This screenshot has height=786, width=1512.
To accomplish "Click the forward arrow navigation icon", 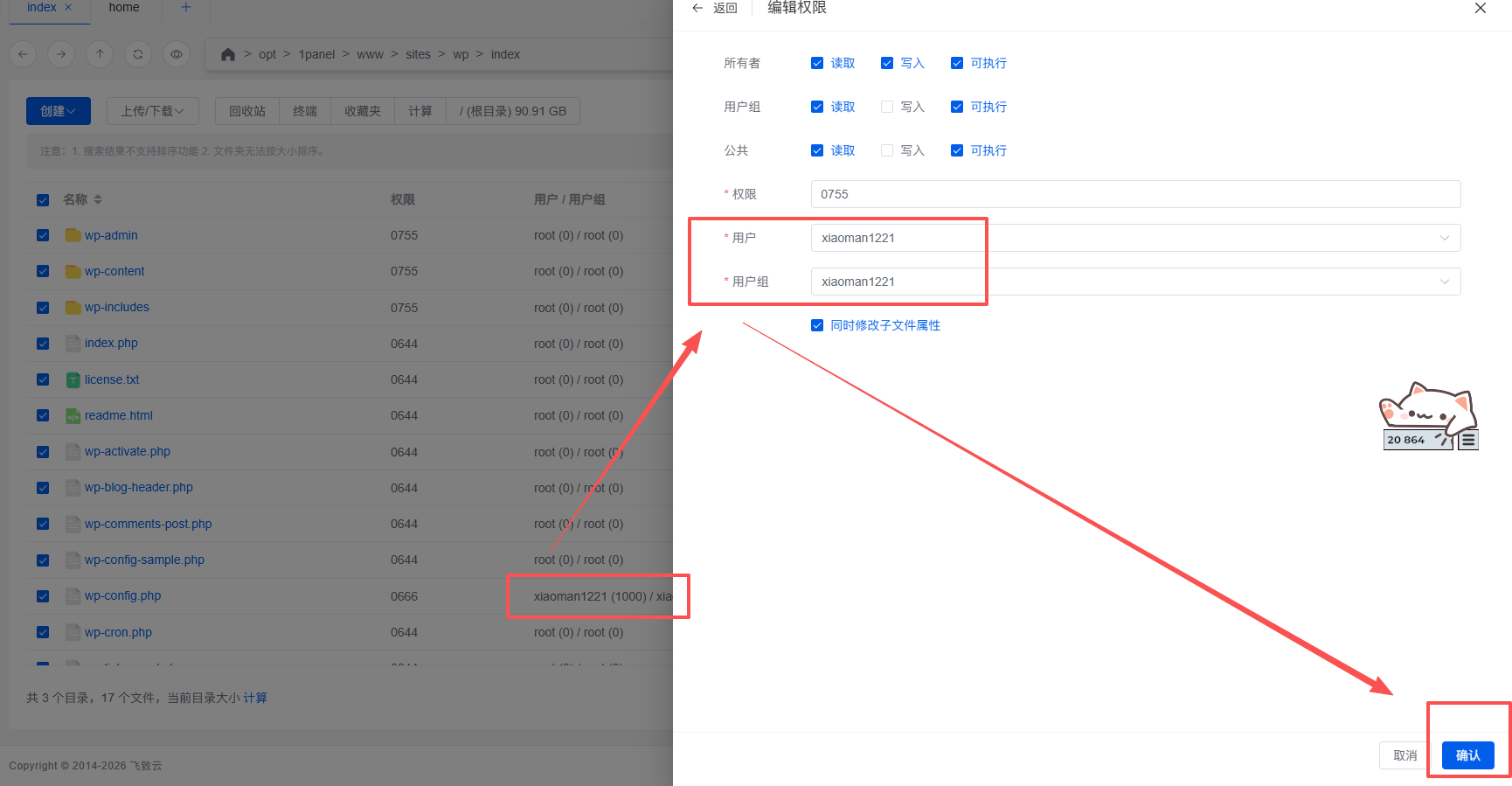I will tap(61, 54).
